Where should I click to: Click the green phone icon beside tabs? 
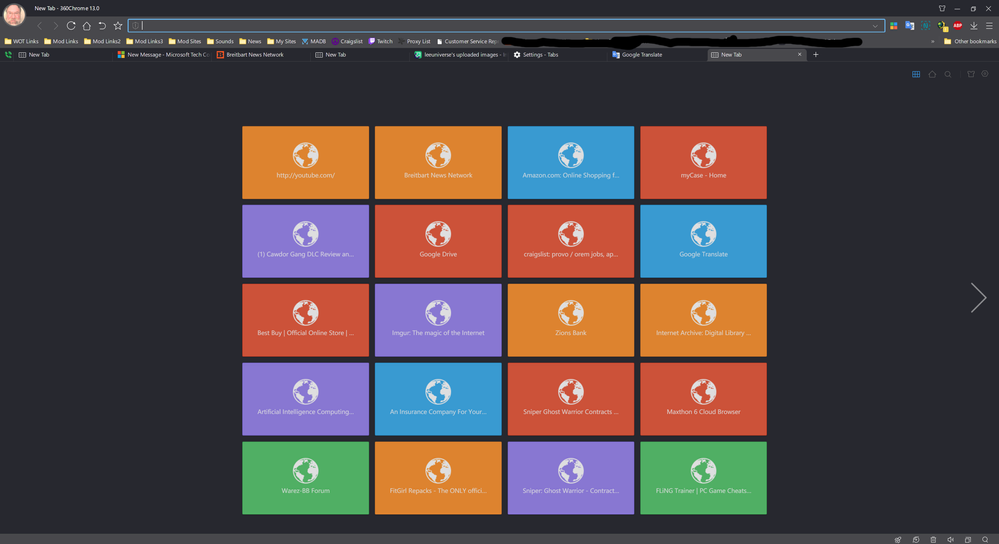[x=8, y=55]
